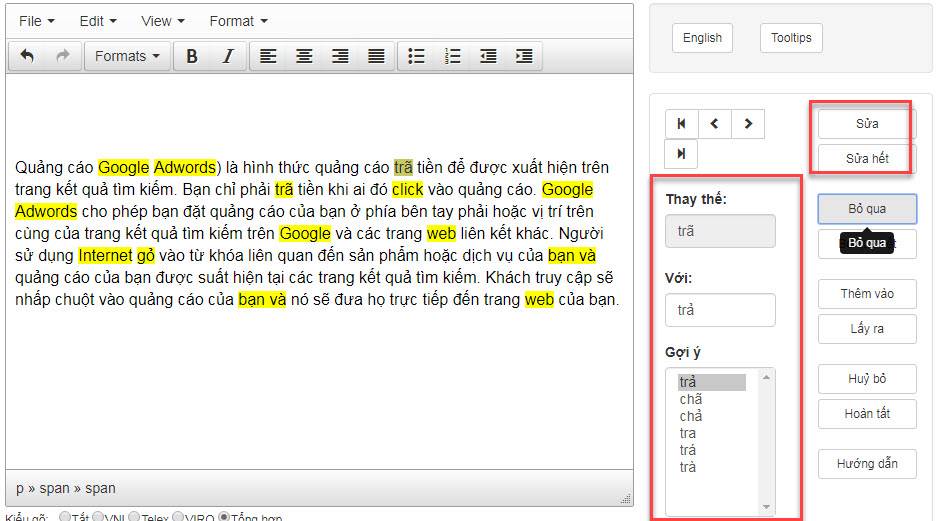Image resolution: width=940 pixels, height=521 pixels.
Task: Insert a bullet list
Action: [417, 57]
